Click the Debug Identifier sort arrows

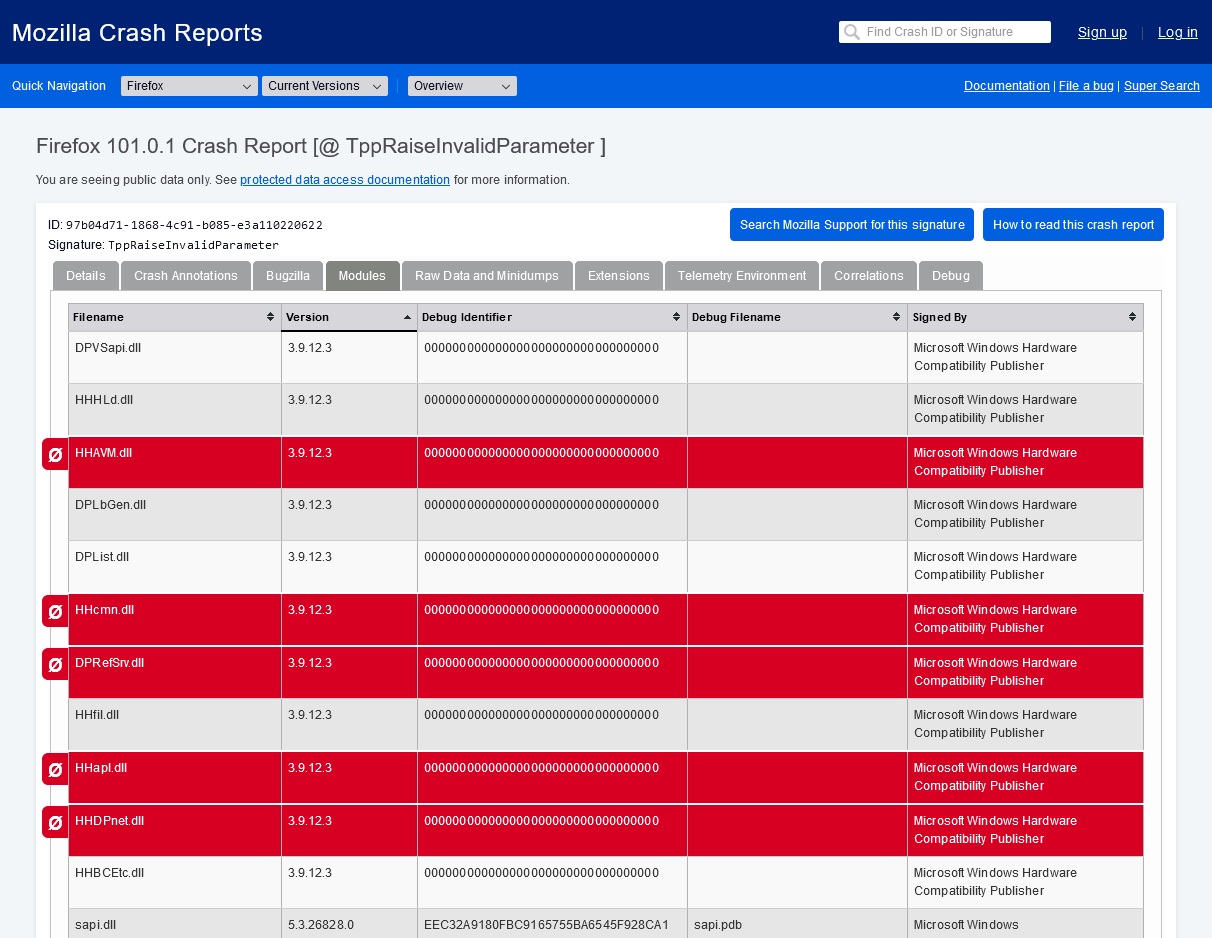676,317
